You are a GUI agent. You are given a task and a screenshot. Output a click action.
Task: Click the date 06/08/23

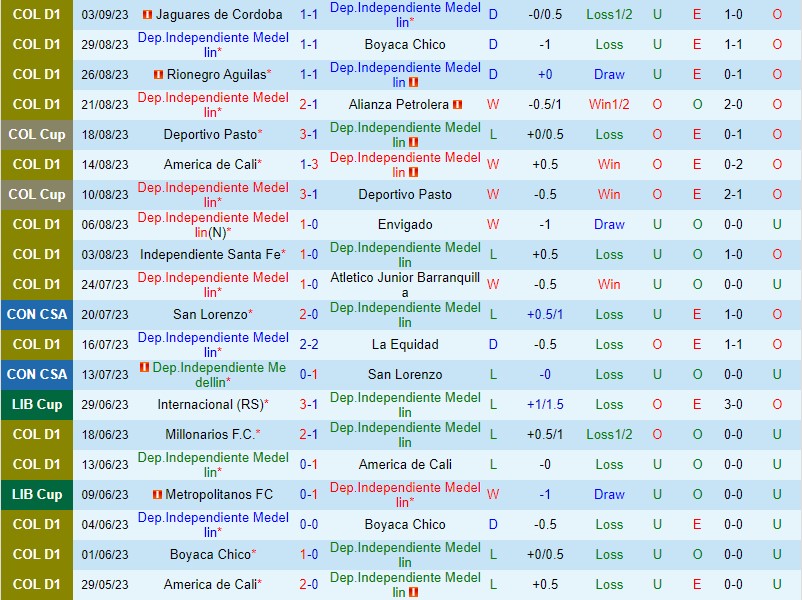[104, 225]
